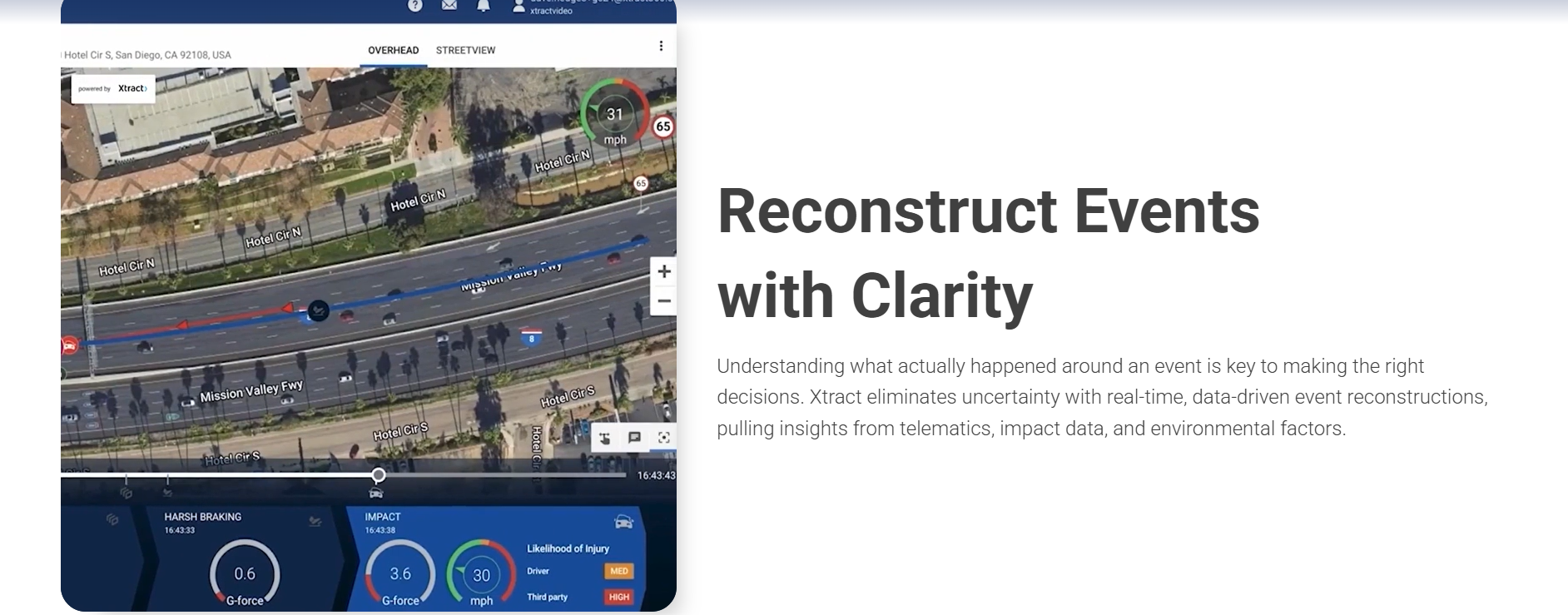Click the 30 mph impact speed gauge
Viewport: 1568px width, 615px height.
[481, 573]
